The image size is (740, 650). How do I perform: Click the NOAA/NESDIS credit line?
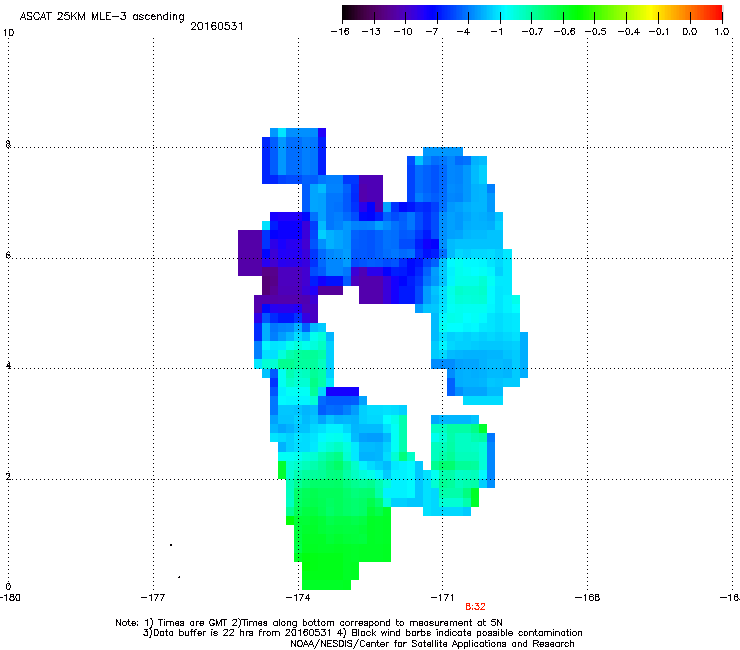432,644
